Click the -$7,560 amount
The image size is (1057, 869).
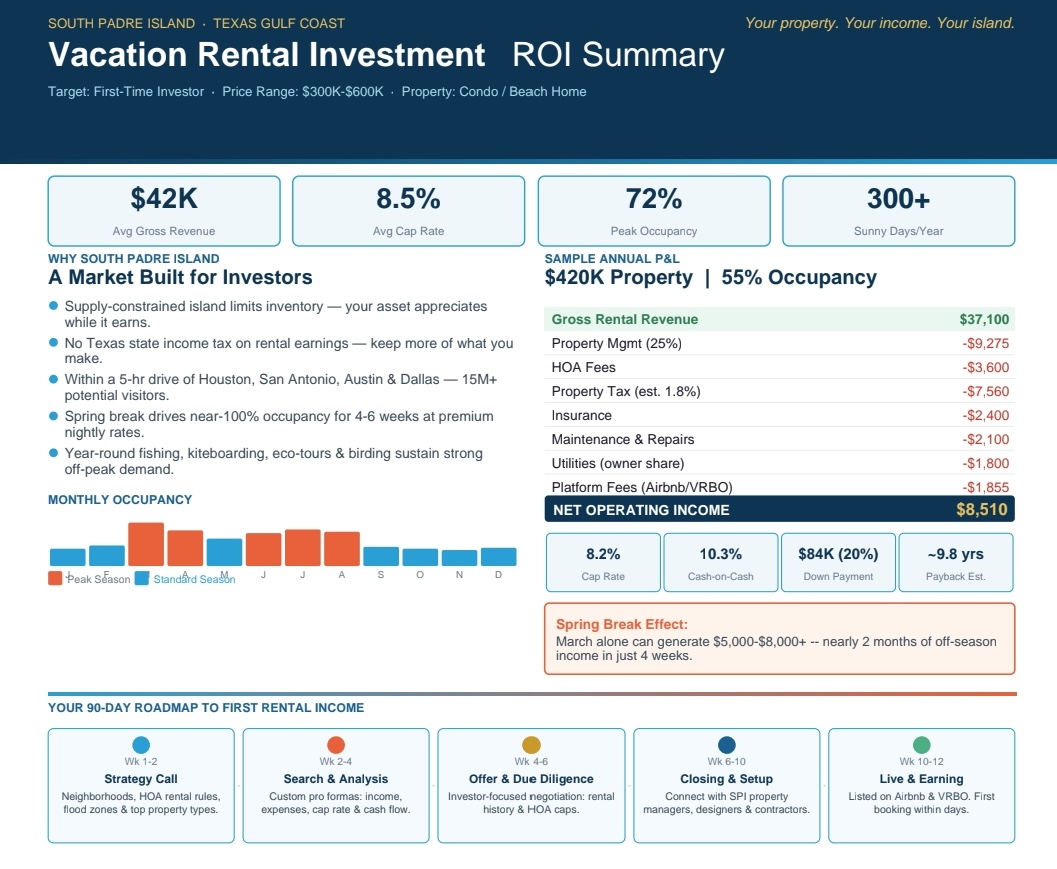(986, 392)
